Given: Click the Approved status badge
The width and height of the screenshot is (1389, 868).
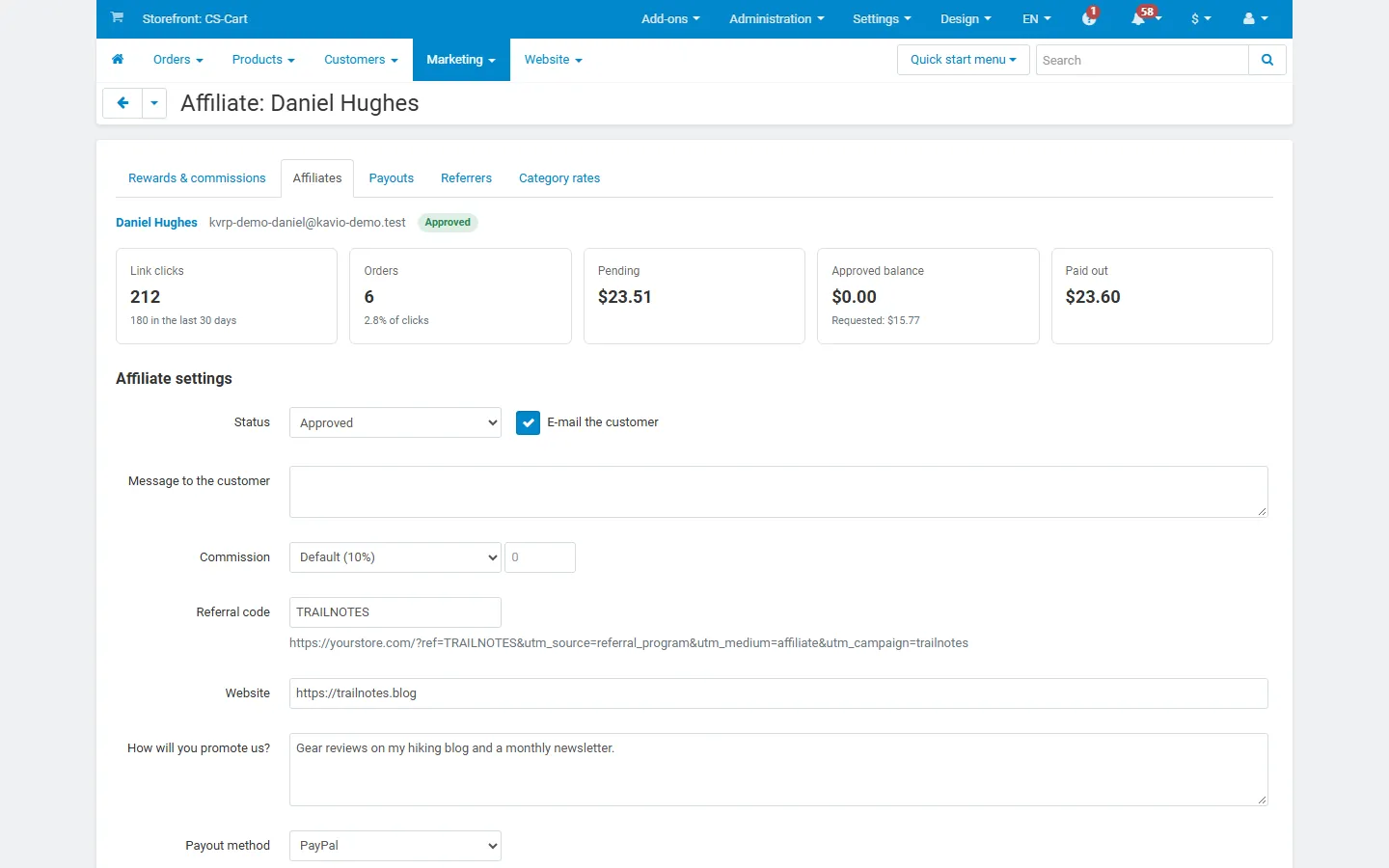Looking at the screenshot, I should (448, 223).
